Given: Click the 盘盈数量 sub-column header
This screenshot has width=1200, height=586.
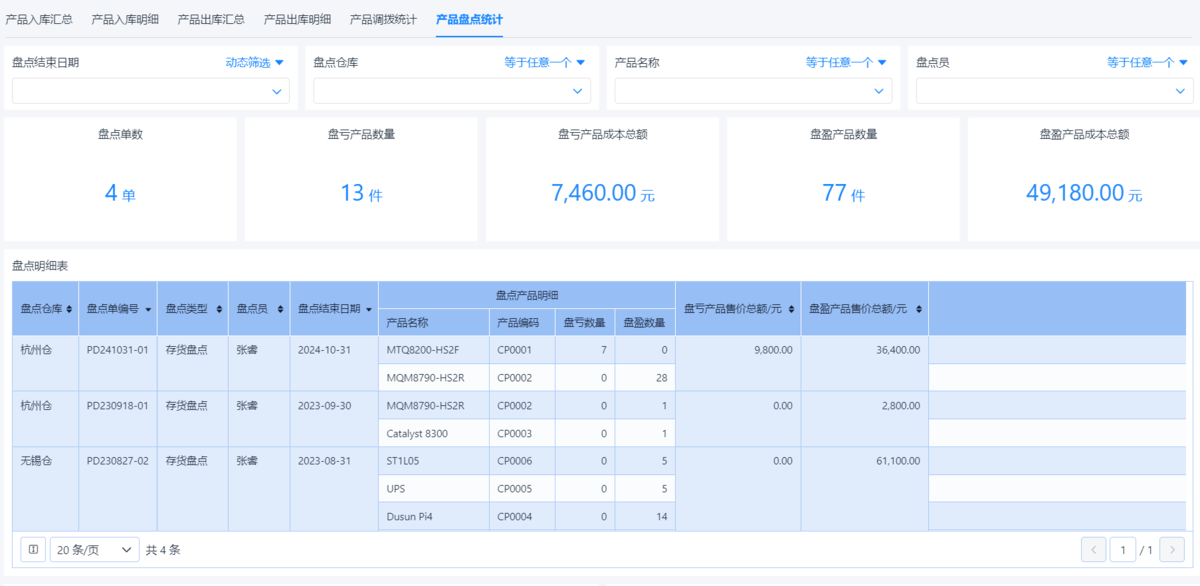Looking at the screenshot, I should click(x=645, y=323).
